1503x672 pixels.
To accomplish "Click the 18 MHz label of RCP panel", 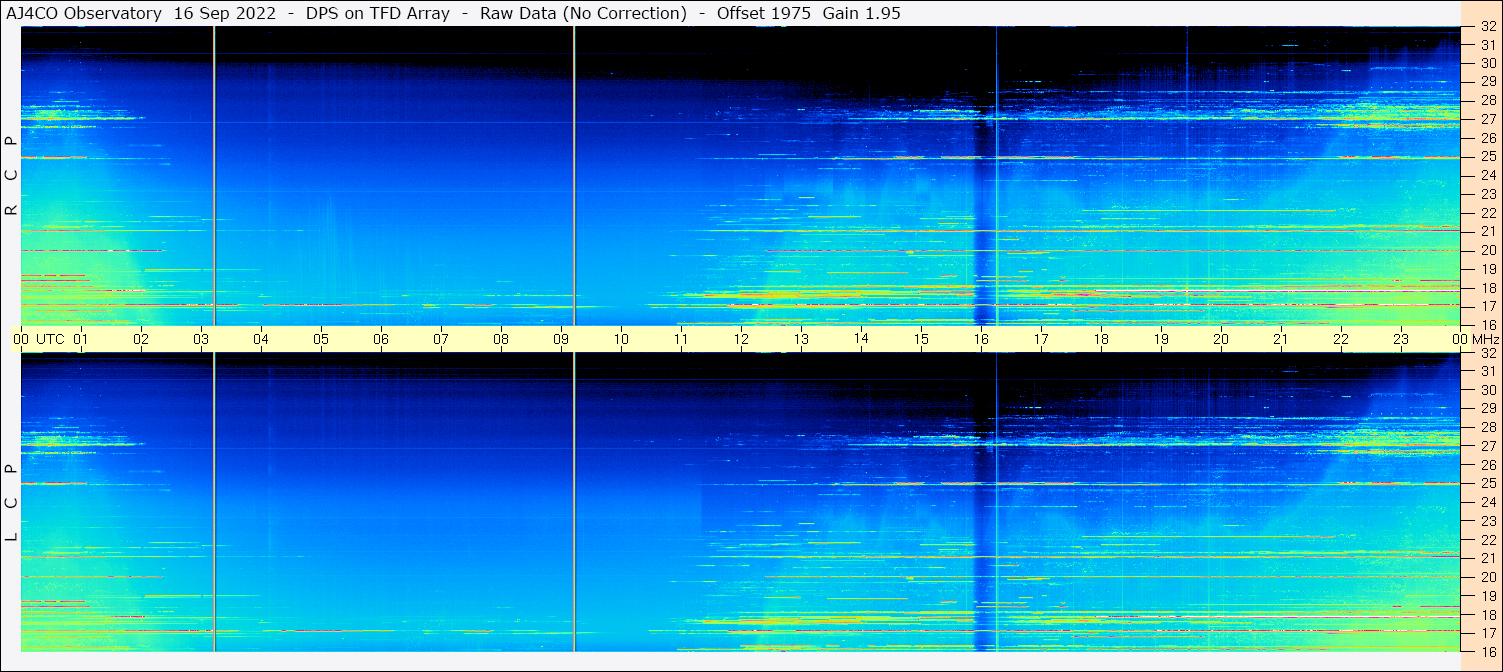I will (x=1487, y=288).
